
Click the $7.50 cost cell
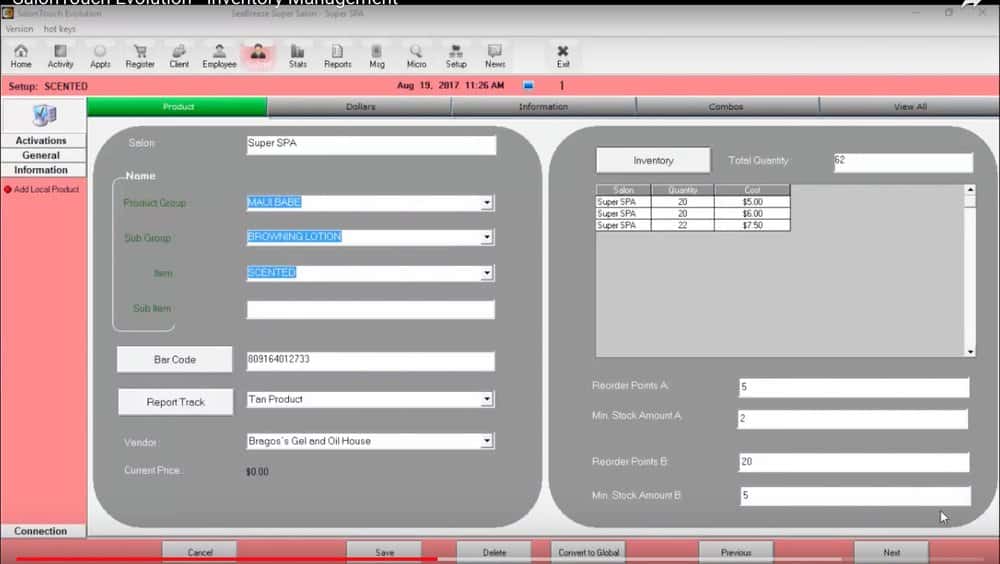[x=753, y=225]
